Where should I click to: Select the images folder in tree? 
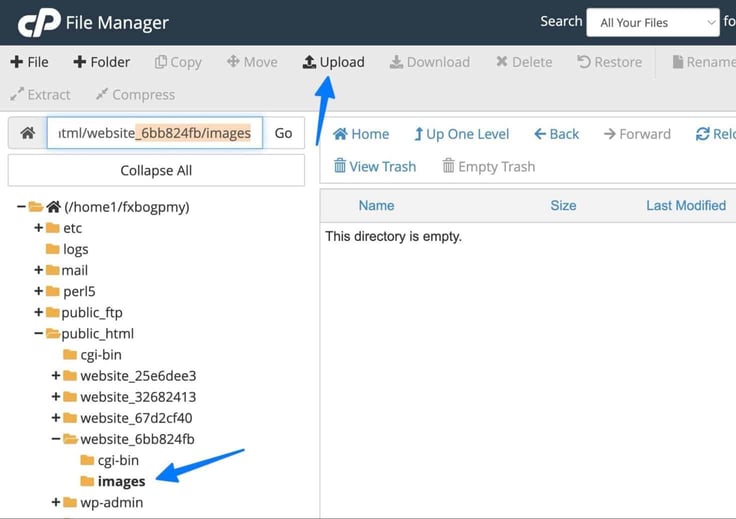click(122, 481)
